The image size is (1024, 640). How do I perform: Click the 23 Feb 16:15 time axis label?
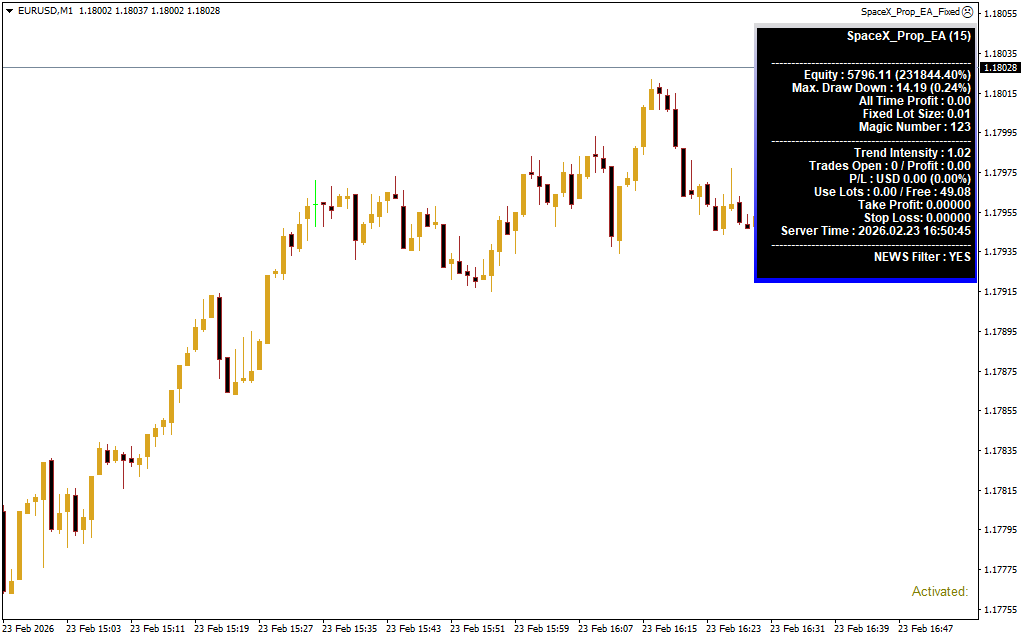coord(671,629)
